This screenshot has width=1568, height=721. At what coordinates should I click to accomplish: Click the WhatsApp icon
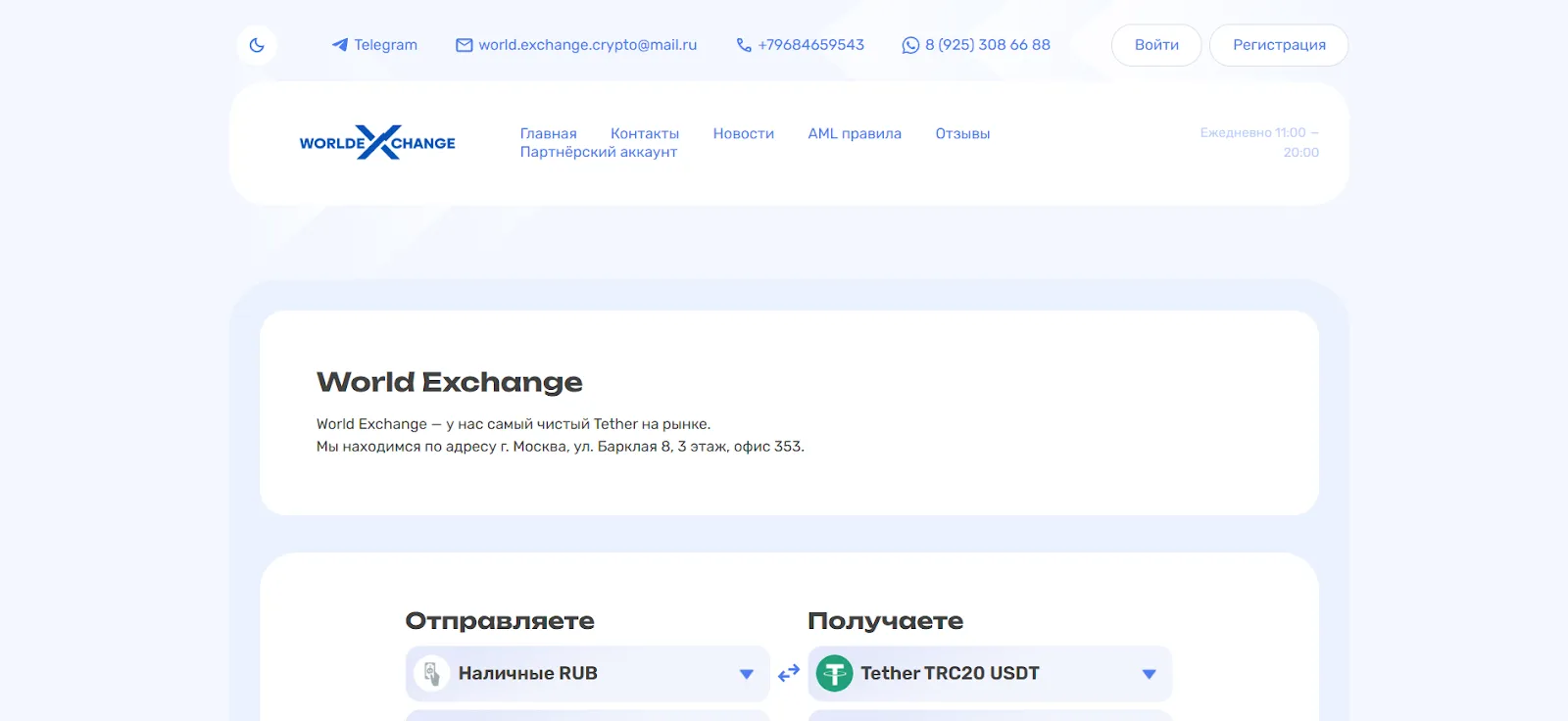pyautogui.click(x=910, y=45)
